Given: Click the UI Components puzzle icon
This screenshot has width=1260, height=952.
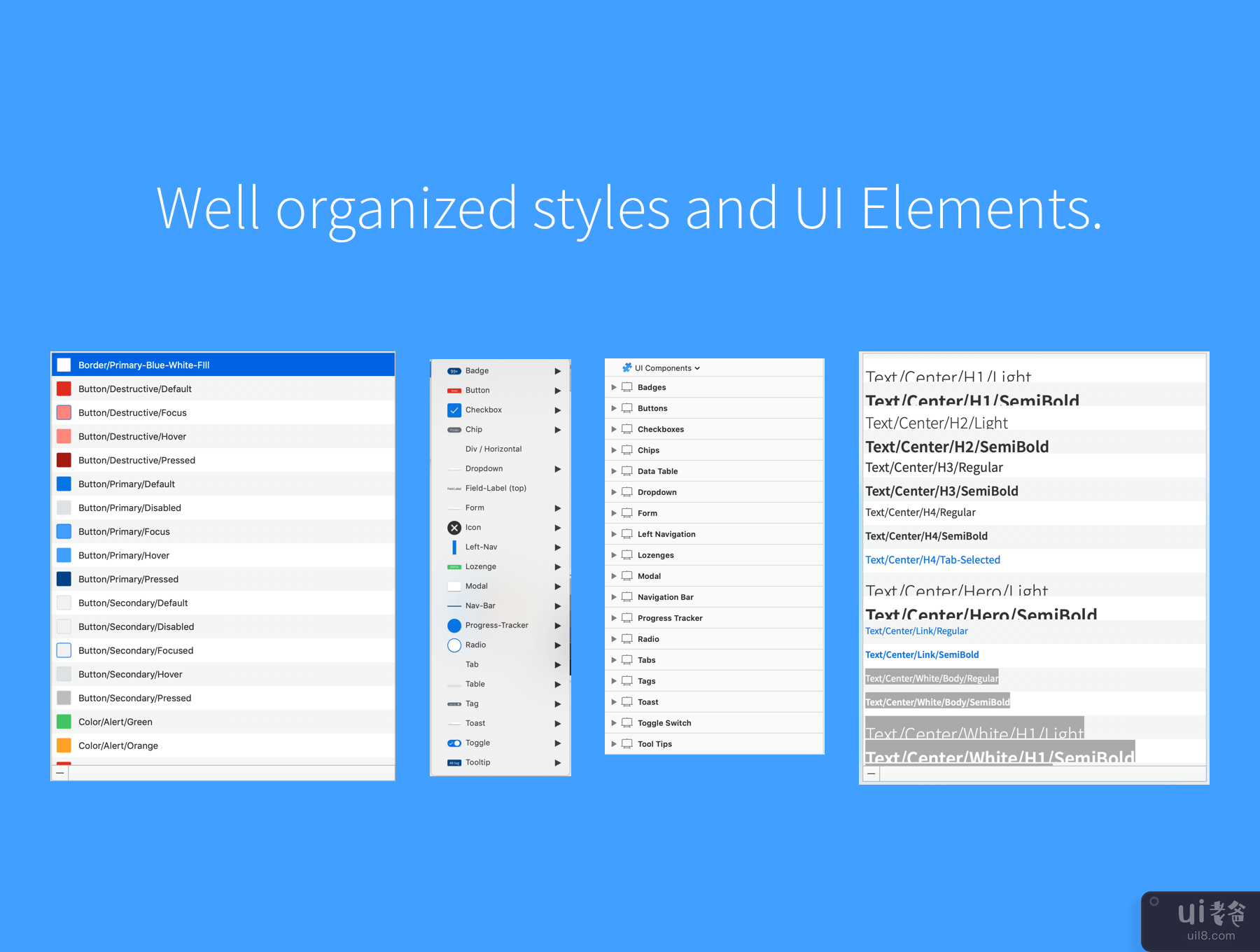Looking at the screenshot, I should [x=626, y=367].
